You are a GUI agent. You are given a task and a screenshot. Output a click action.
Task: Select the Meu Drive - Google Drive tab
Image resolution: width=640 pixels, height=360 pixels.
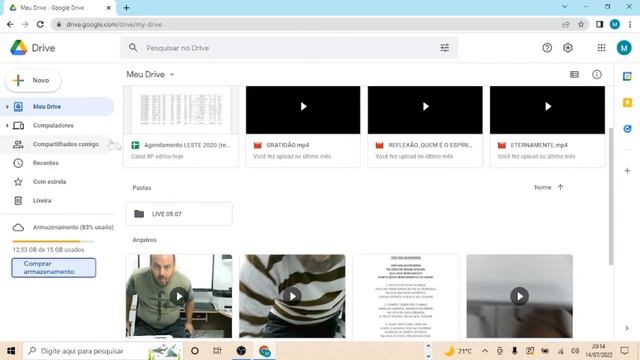point(60,8)
